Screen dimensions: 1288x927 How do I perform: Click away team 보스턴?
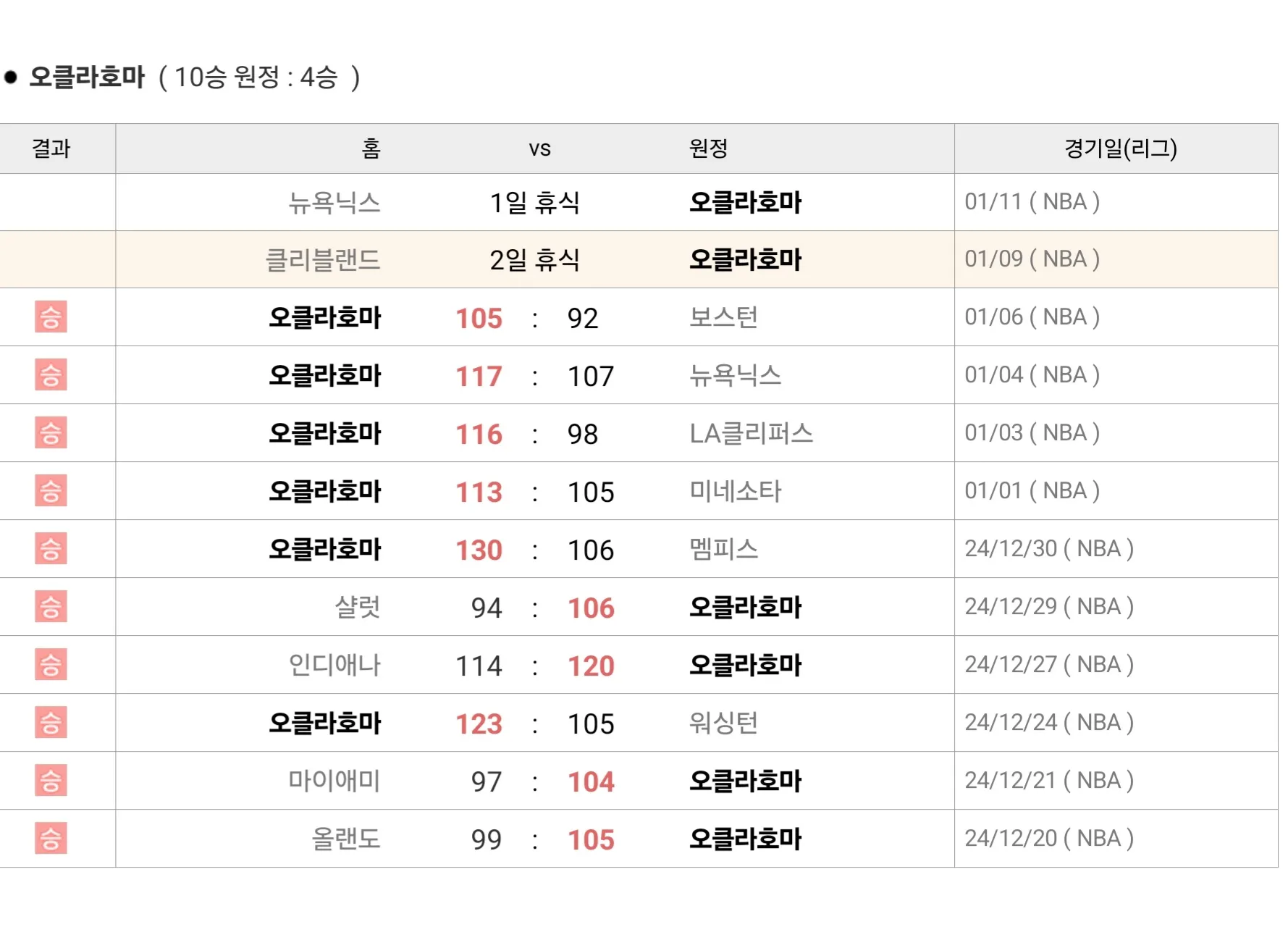tap(723, 317)
